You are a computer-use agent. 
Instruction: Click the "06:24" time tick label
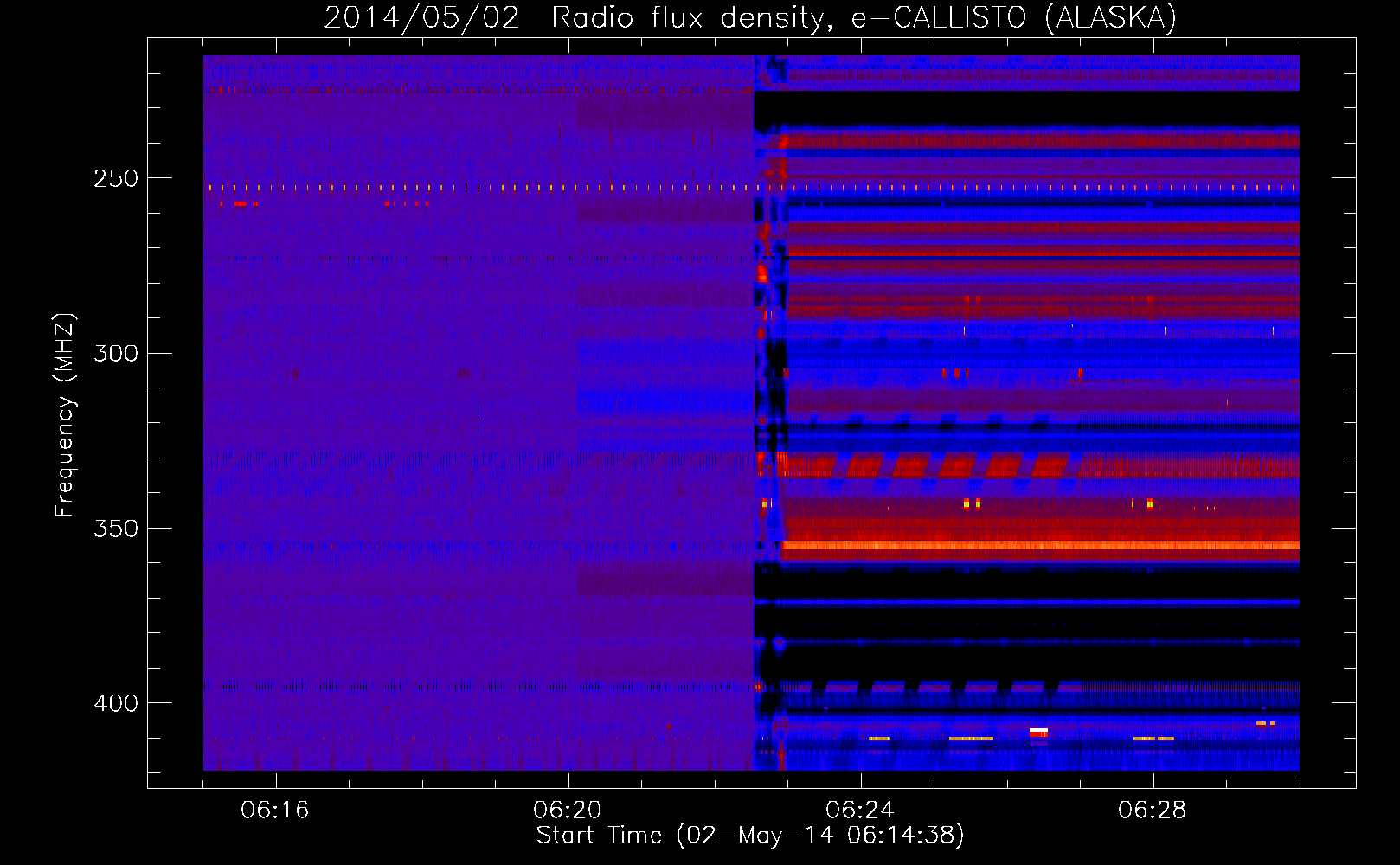pos(860,811)
